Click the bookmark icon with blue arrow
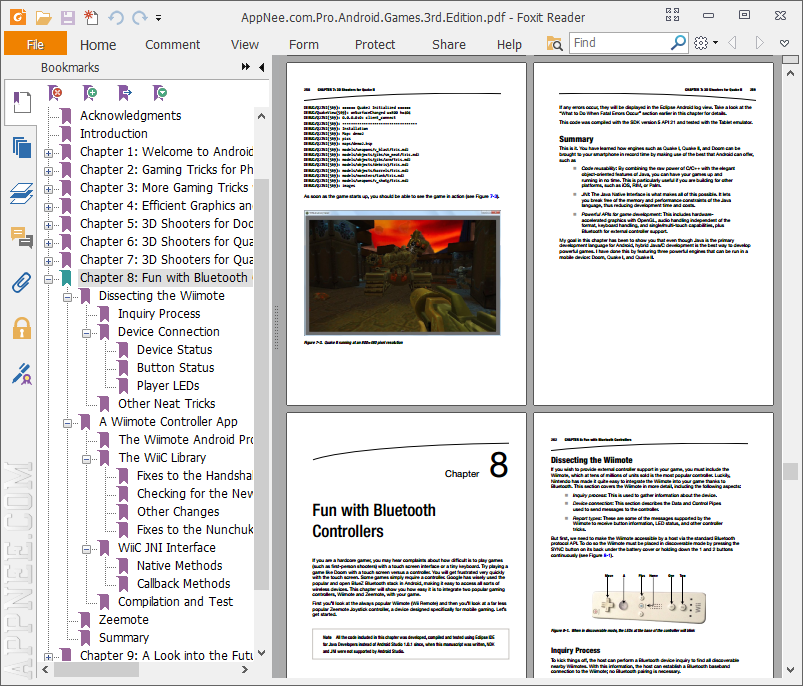The width and height of the screenshot is (803, 686). pos(124,93)
